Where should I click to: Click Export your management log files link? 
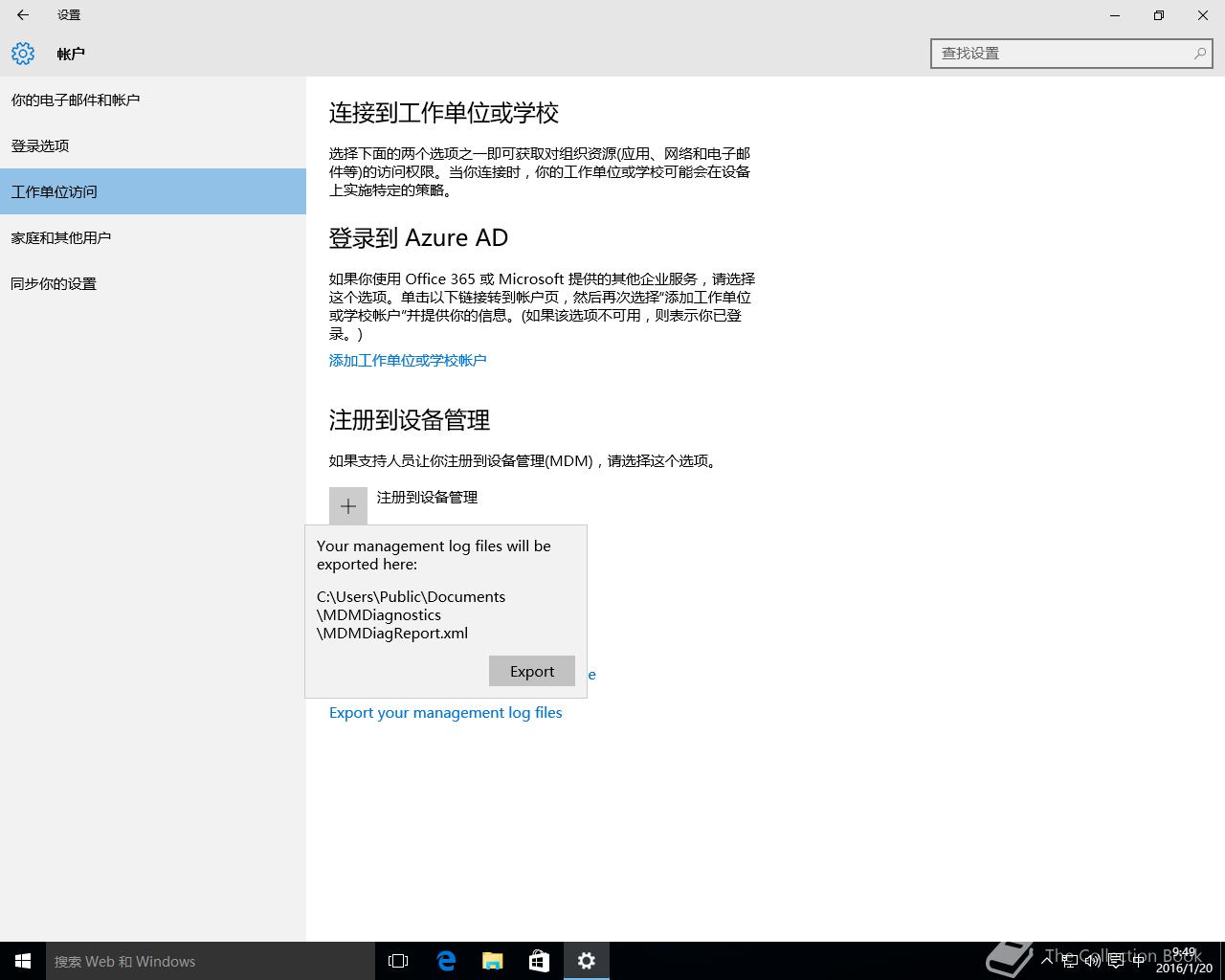coord(446,712)
